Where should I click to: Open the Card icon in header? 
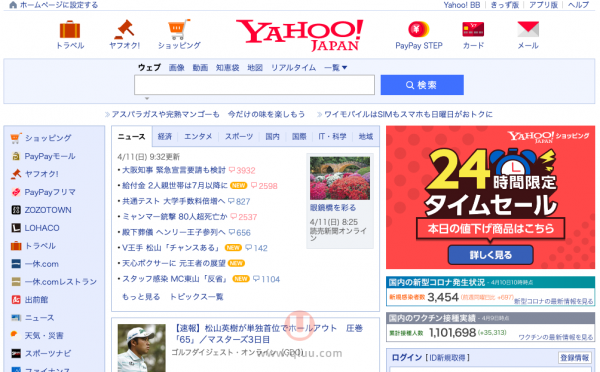click(473, 29)
